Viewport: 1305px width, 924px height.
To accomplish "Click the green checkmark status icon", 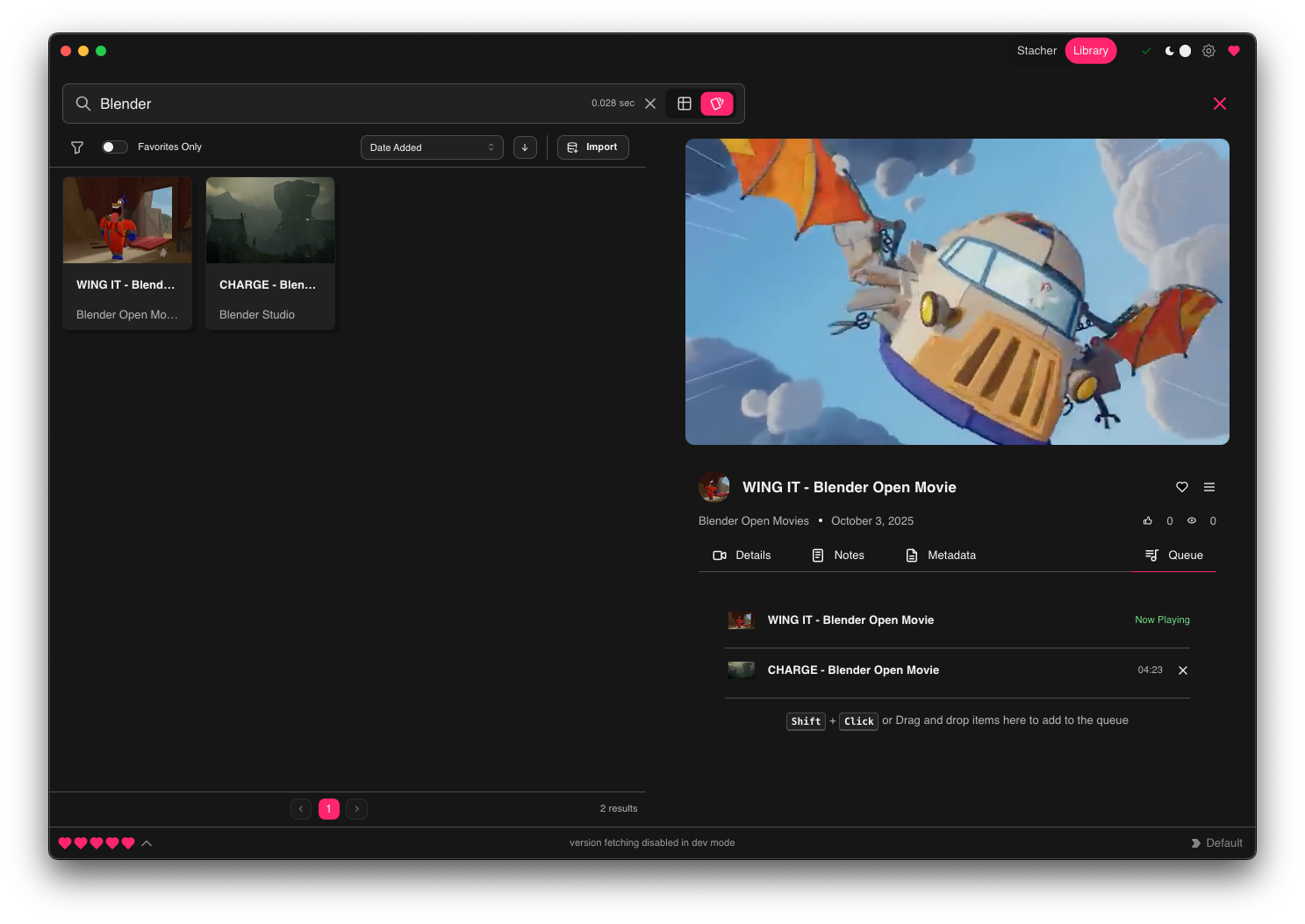I will (x=1146, y=51).
